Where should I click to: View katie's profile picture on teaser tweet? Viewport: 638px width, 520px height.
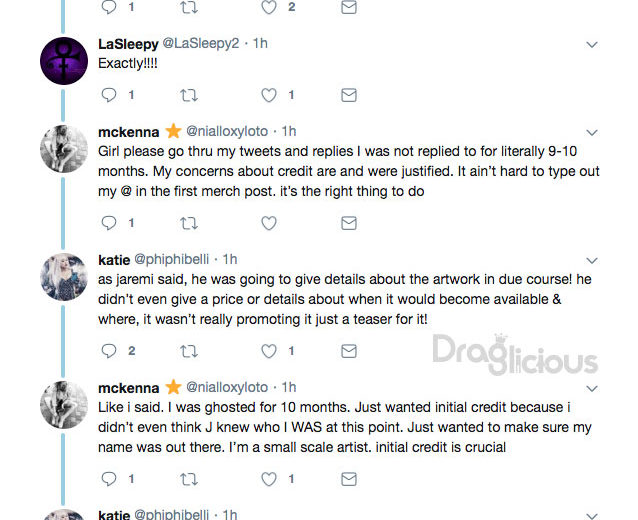64,277
